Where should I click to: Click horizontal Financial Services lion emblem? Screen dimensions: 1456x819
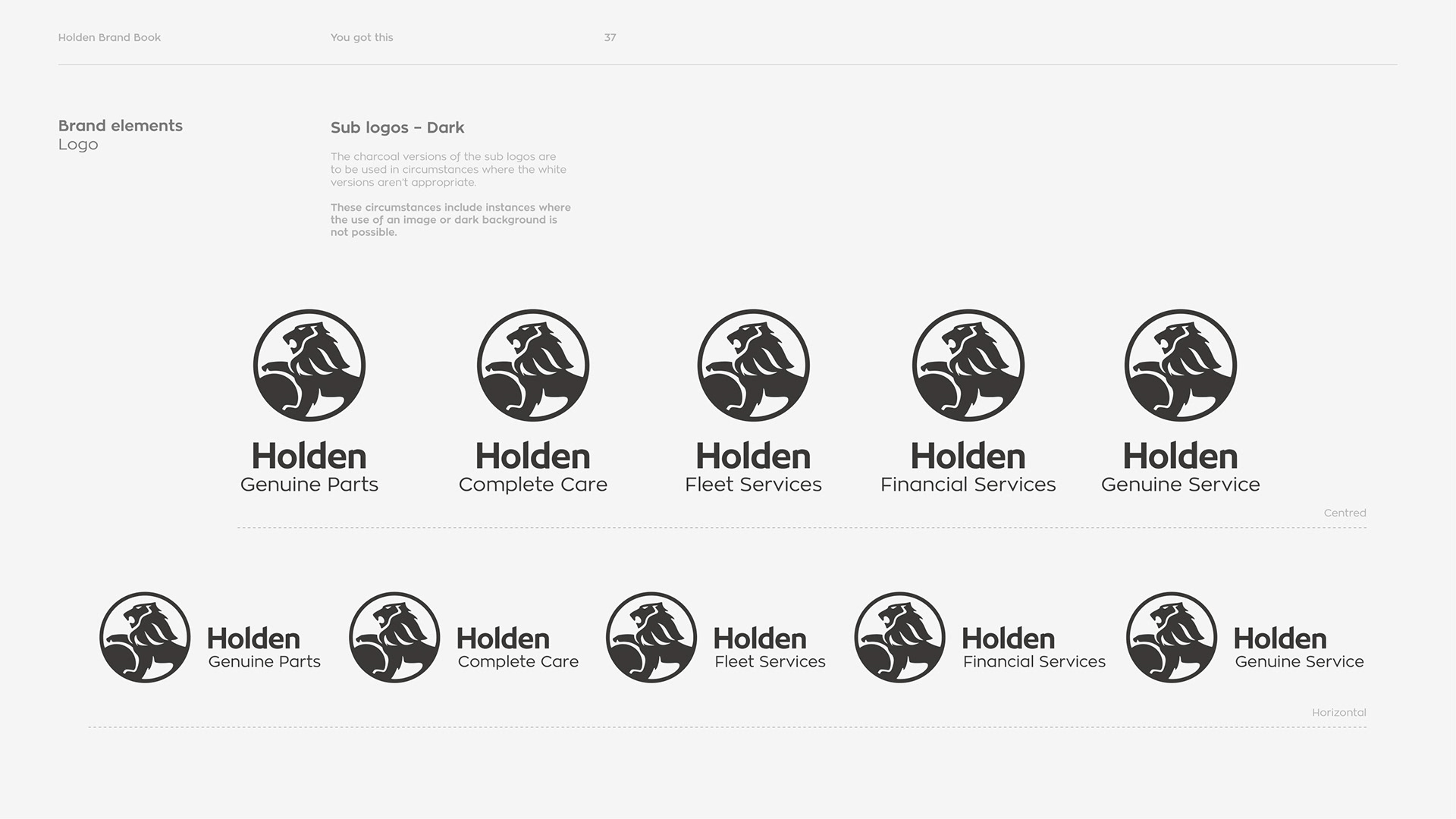(900, 638)
